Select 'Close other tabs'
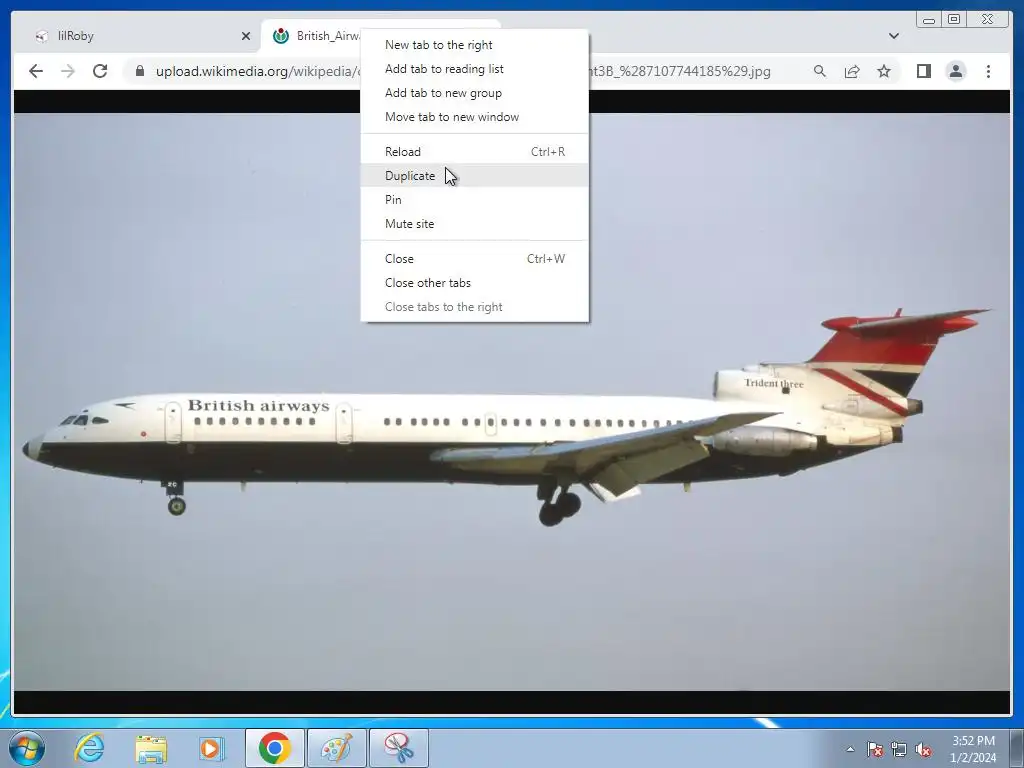The image size is (1024, 768). click(475, 283)
